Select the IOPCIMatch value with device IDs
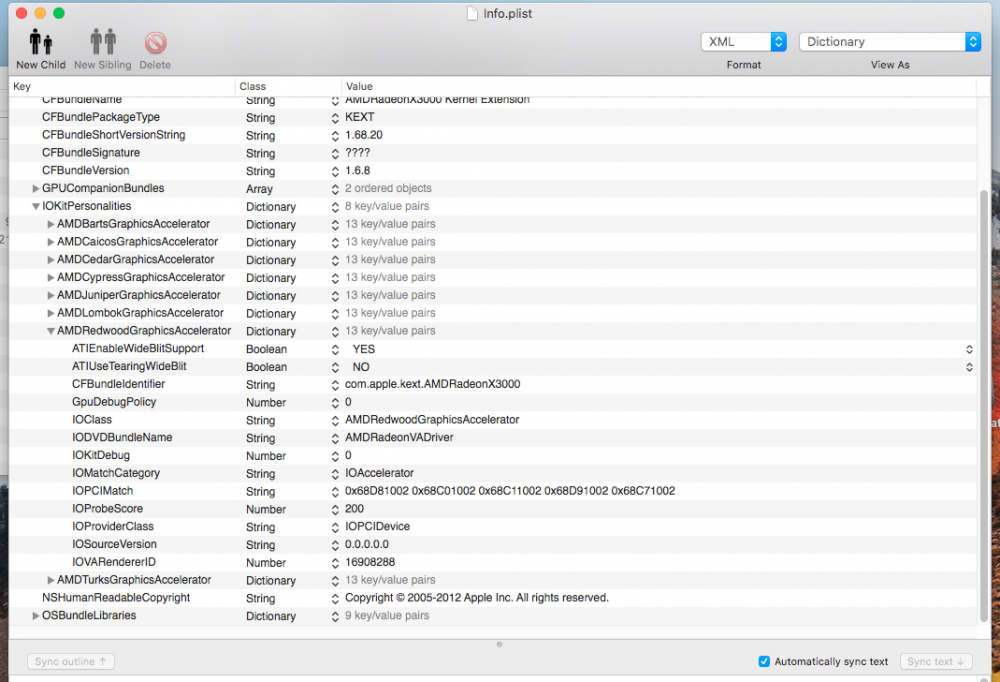This screenshot has width=1000, height=682. point(510,491)
